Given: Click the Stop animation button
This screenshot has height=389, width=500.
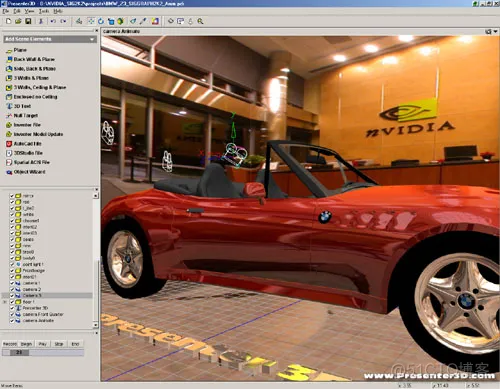Looking at the screenshot, I should [x=59, y=344].
